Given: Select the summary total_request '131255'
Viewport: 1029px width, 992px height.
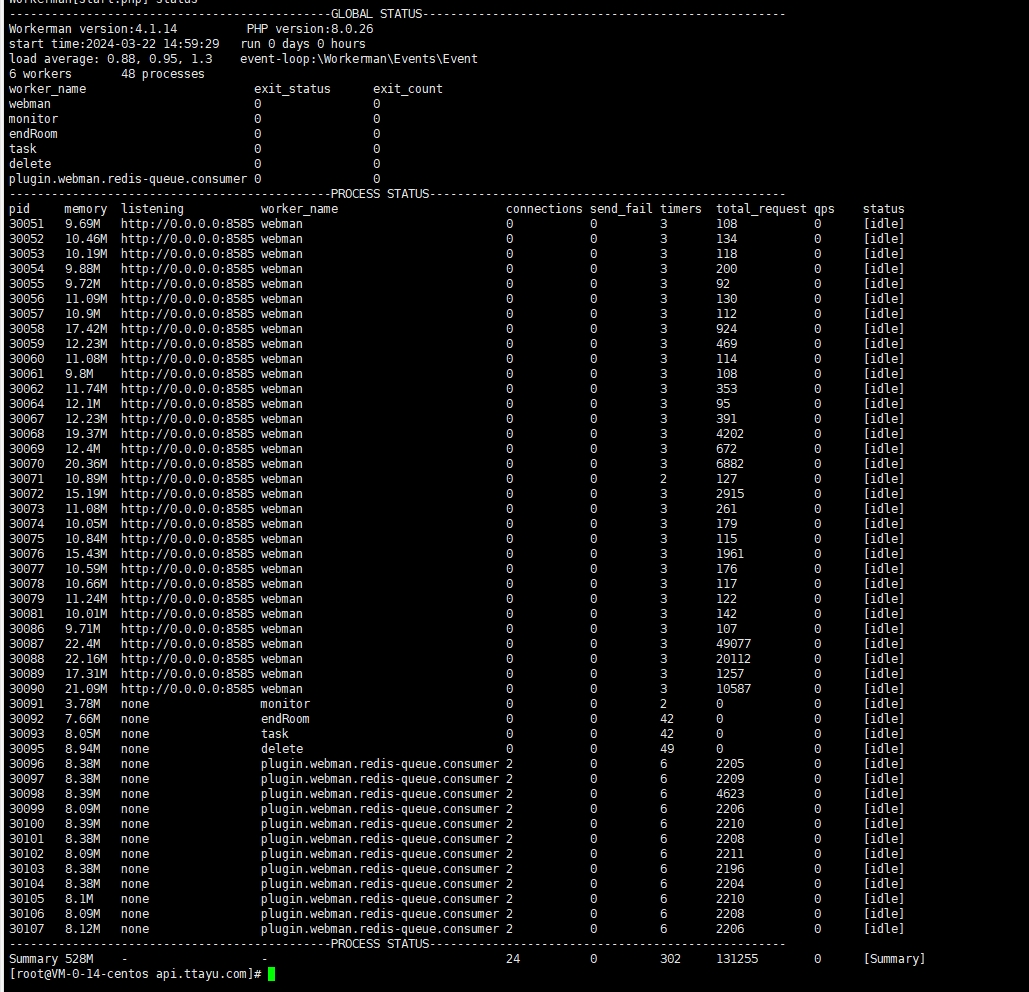Looking at the screenshot, I should point(737,959).
